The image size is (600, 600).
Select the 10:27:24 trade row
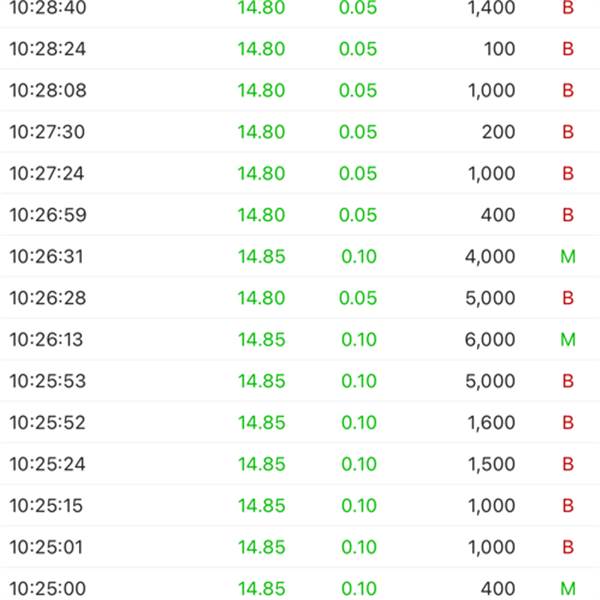pyautogui.click(x=300, y=173)
